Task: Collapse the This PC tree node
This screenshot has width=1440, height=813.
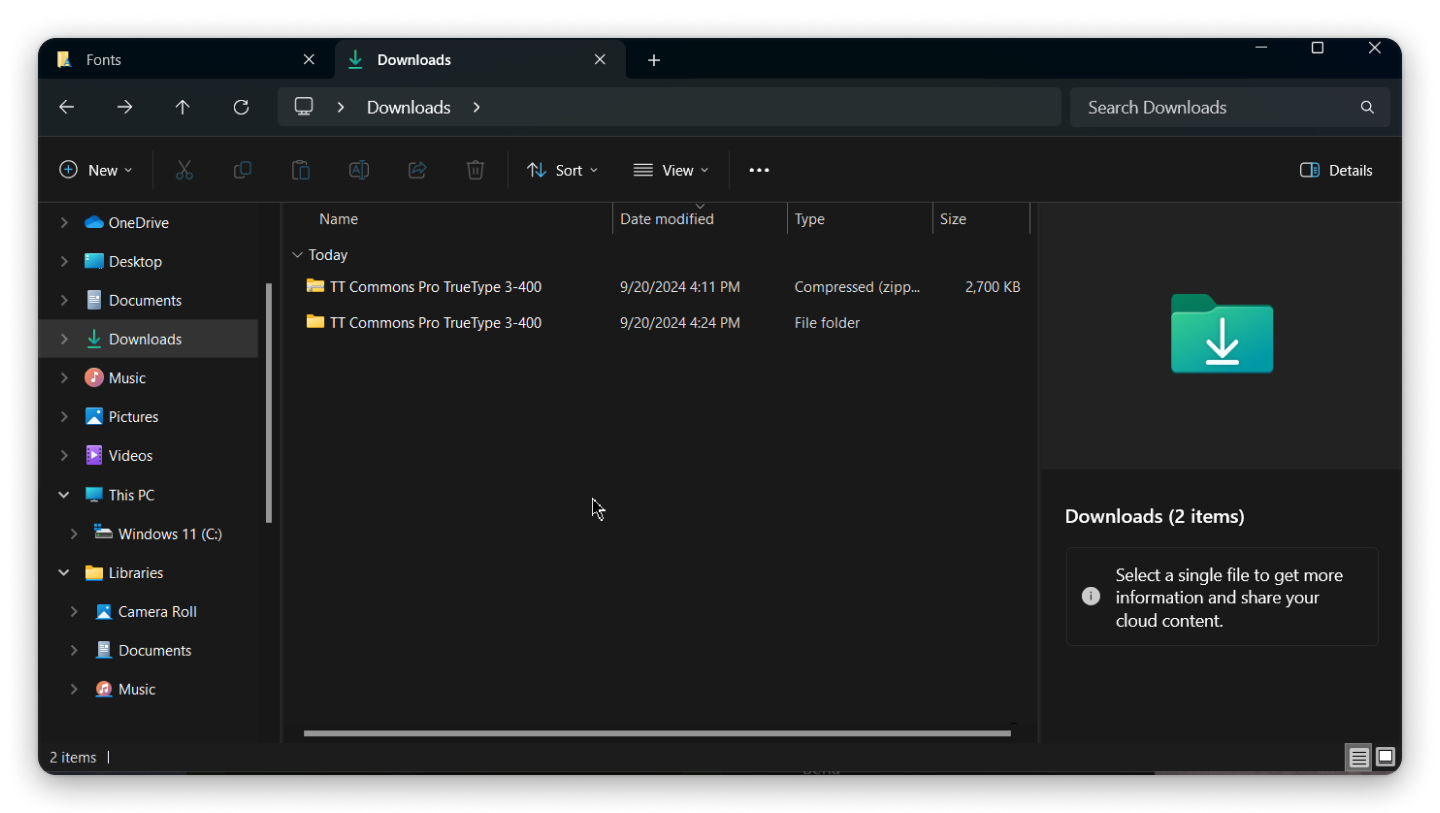Action: 64,495
